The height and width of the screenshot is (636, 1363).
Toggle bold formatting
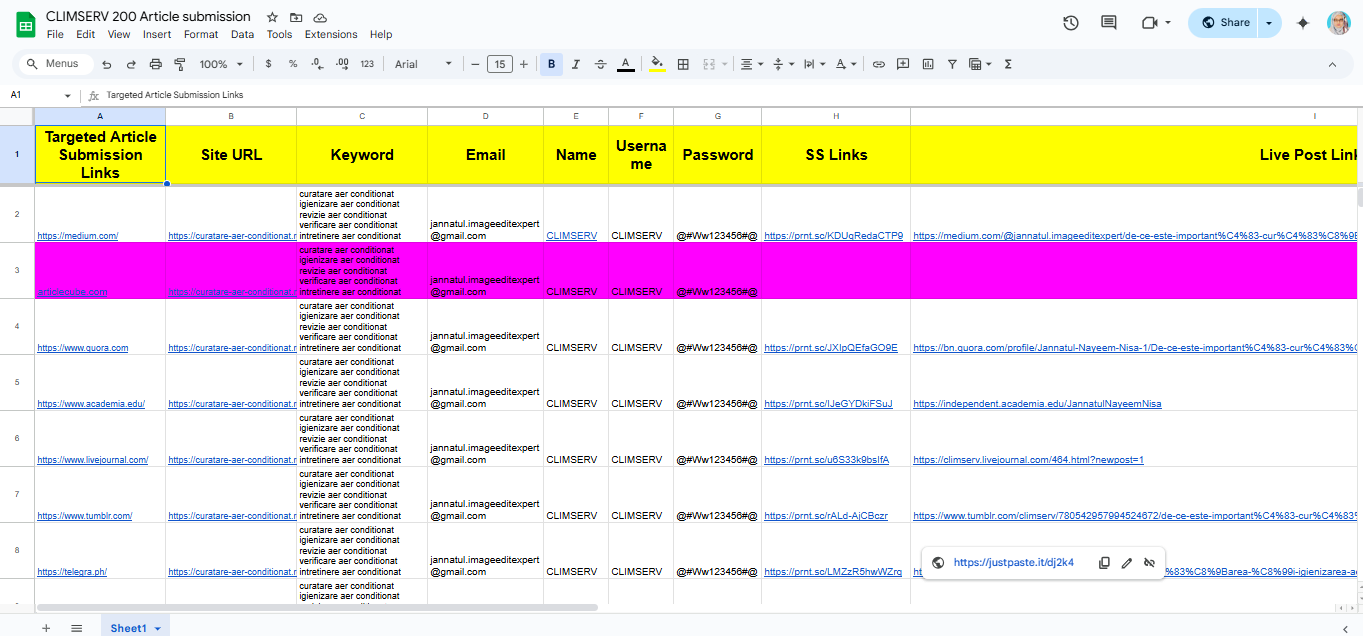[551, 63]
